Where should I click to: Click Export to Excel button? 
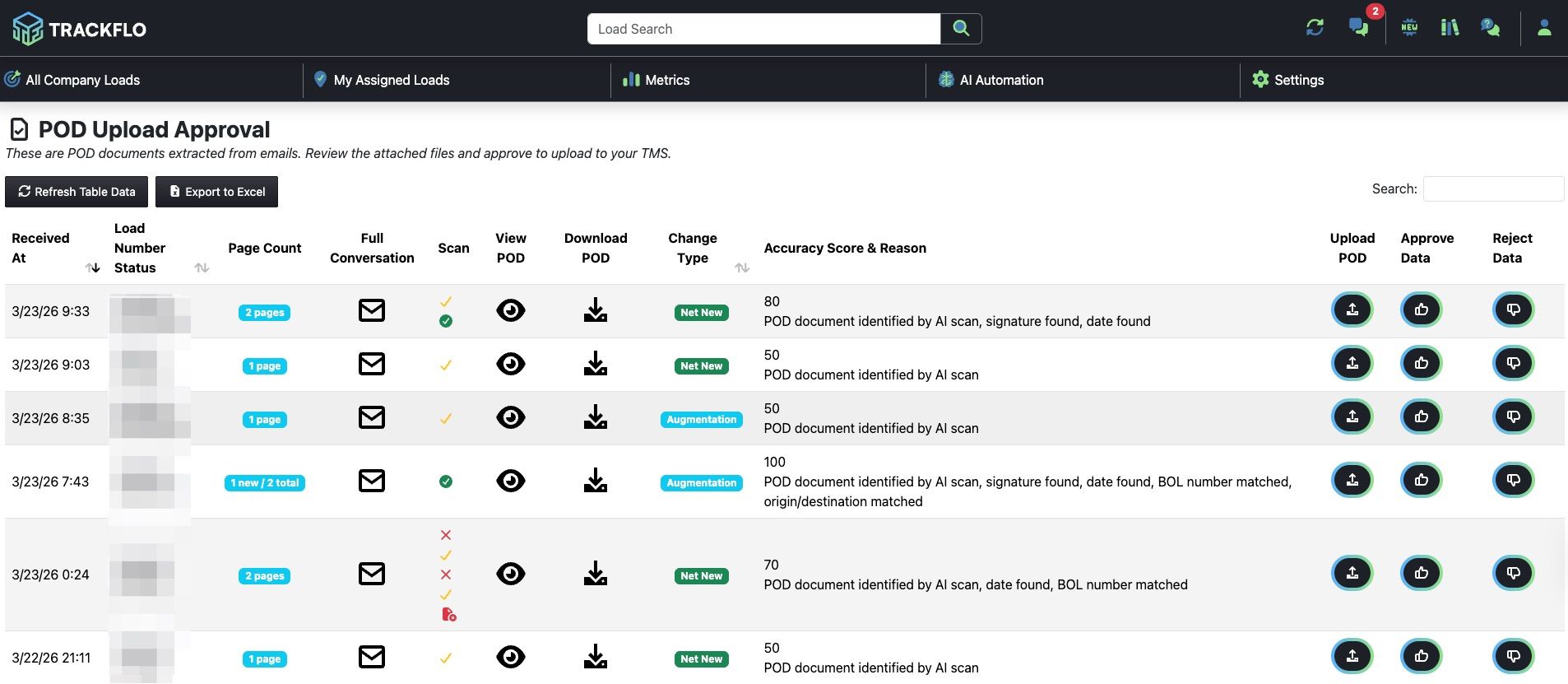point(217,192)
